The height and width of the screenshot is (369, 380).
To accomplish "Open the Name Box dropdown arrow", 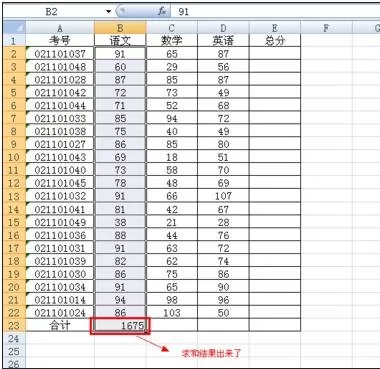I will point(108,12).
